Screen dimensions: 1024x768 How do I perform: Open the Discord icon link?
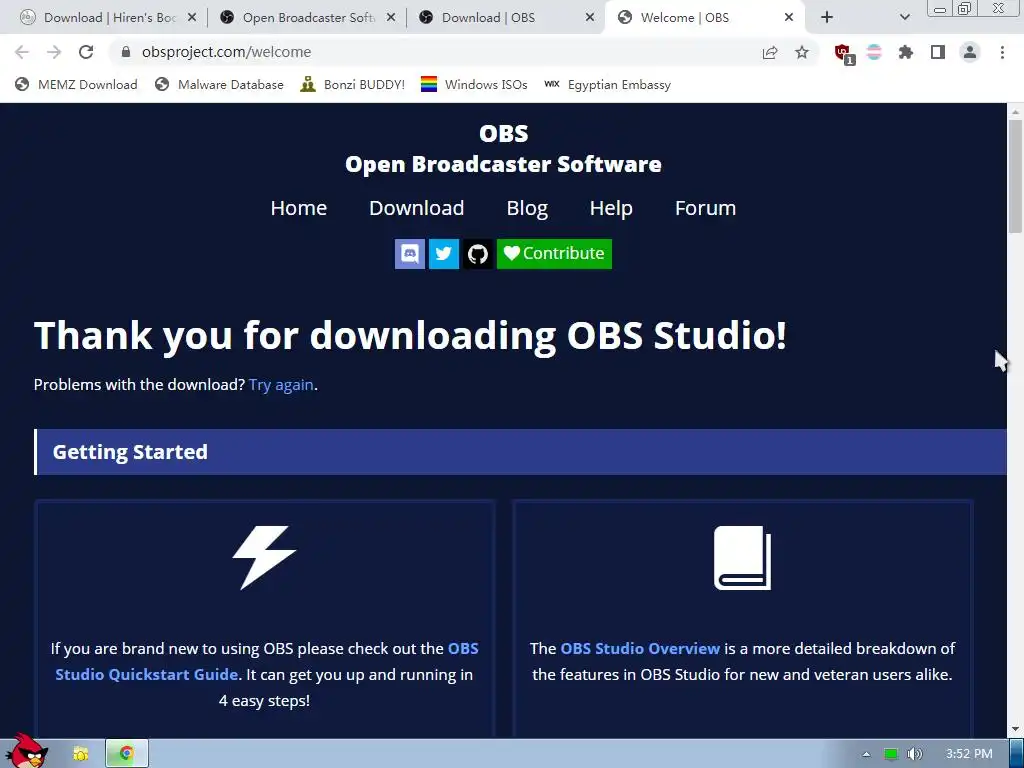pos(409,253)
